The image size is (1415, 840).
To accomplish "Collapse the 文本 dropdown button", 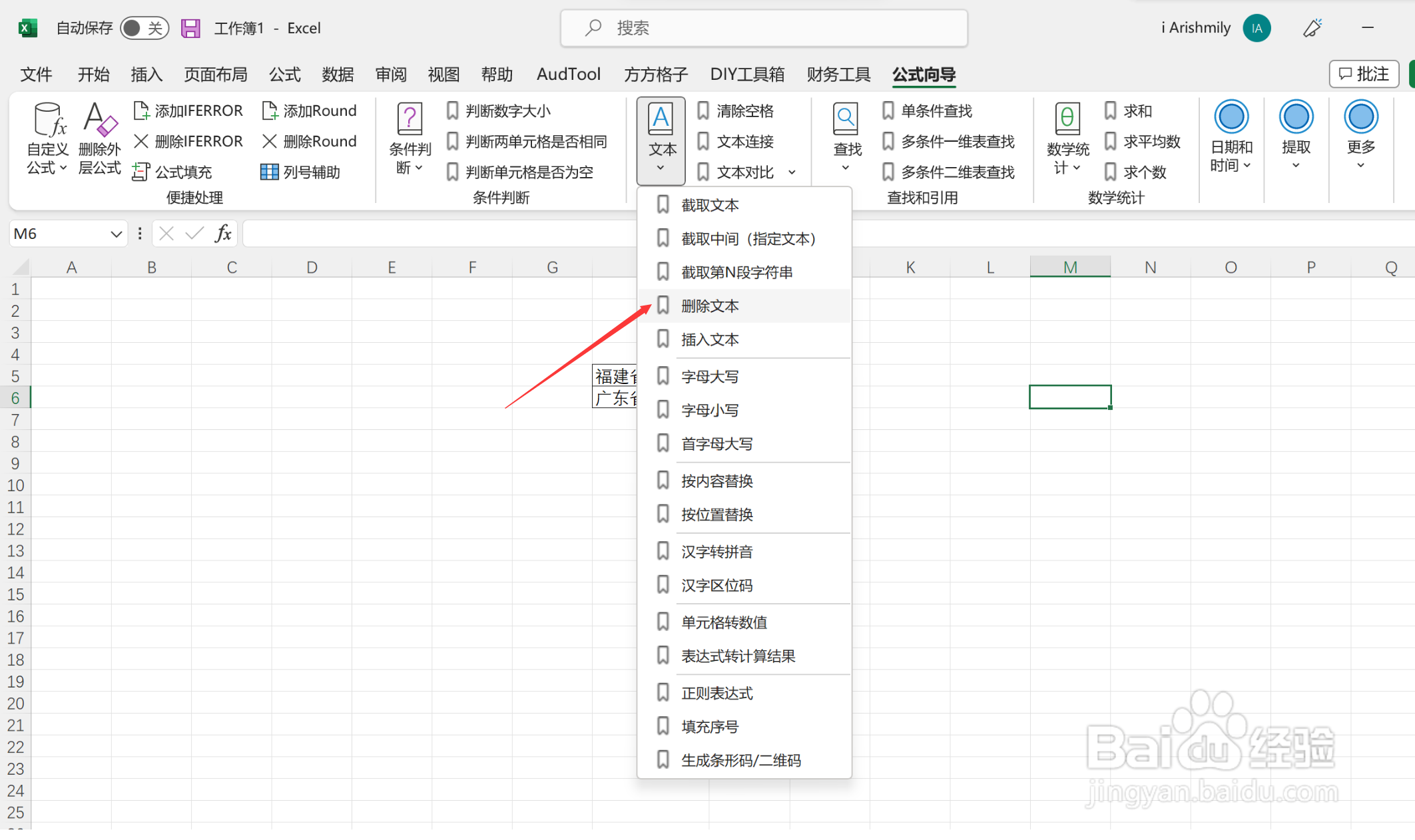I will tap(661, 140).
